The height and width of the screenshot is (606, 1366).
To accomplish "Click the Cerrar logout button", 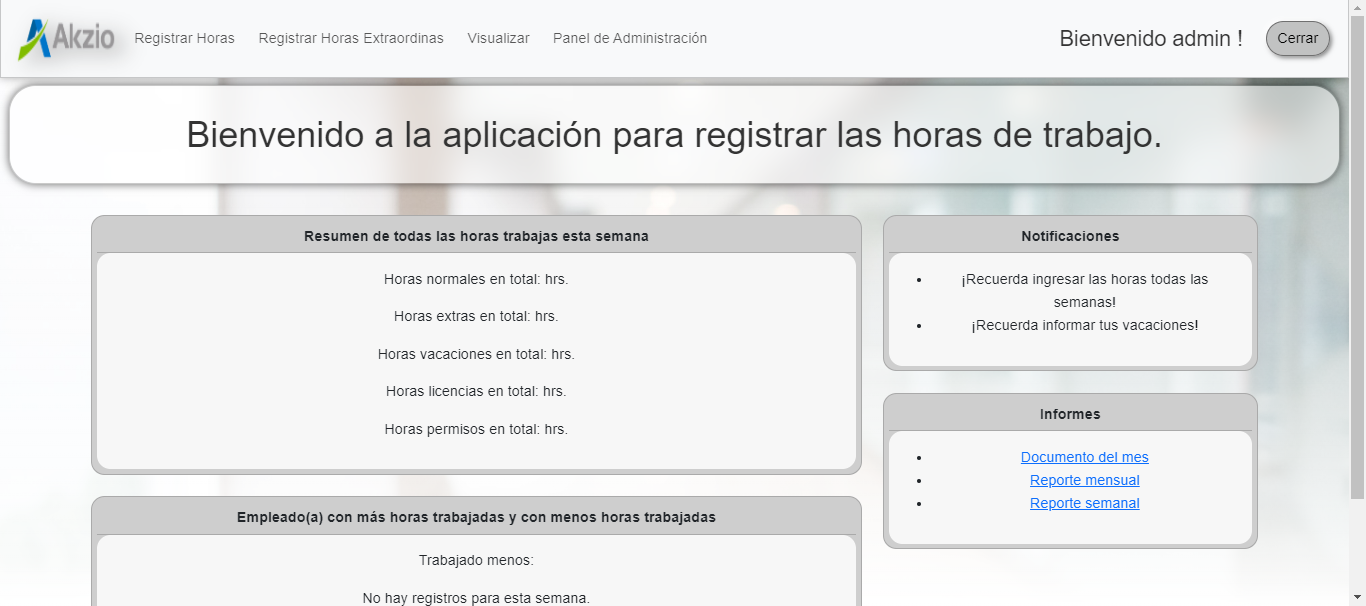I will [x=1298, y=38].
